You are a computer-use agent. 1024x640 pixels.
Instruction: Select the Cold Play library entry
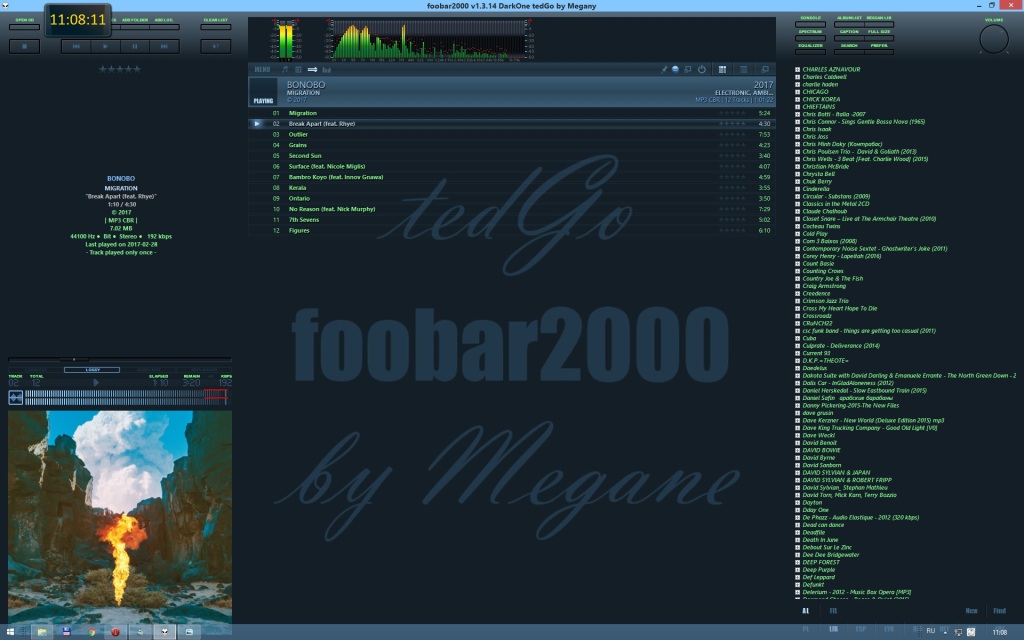click(815, 234)
